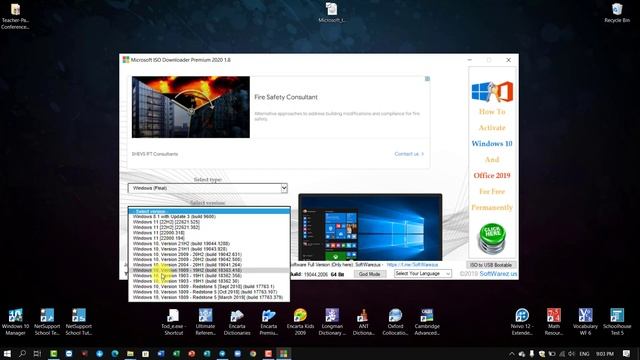Click ISO to USB Bootable button
Screen dimensions: 640x360
point(491,265)
